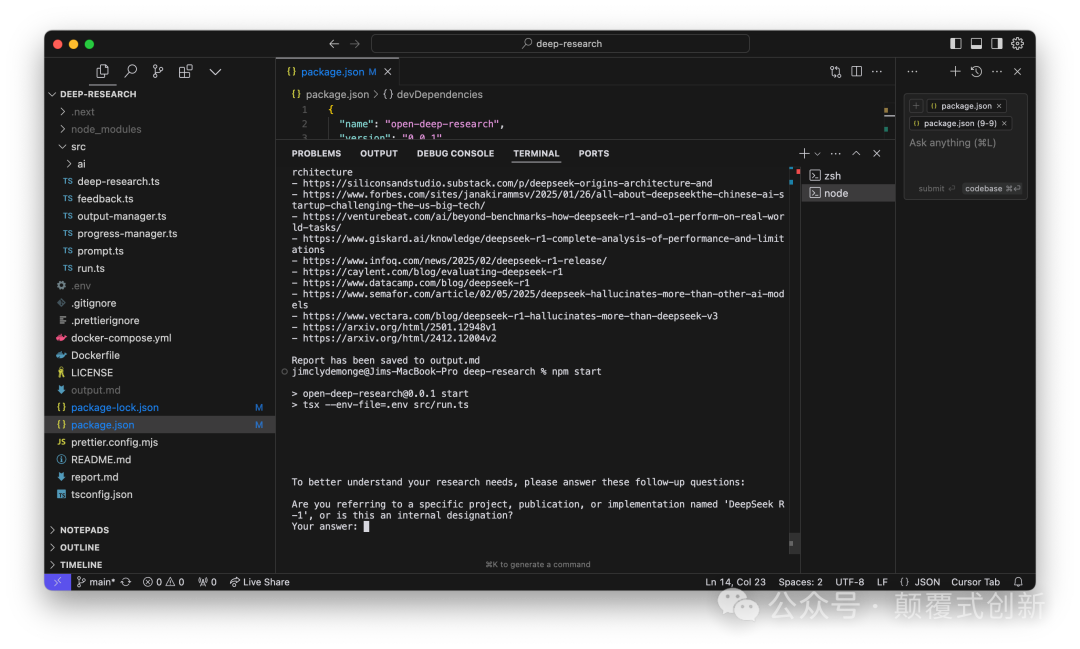Open the settings gear in title bar
Viewport: 1080px width, 649px height.
point(1017,43)
